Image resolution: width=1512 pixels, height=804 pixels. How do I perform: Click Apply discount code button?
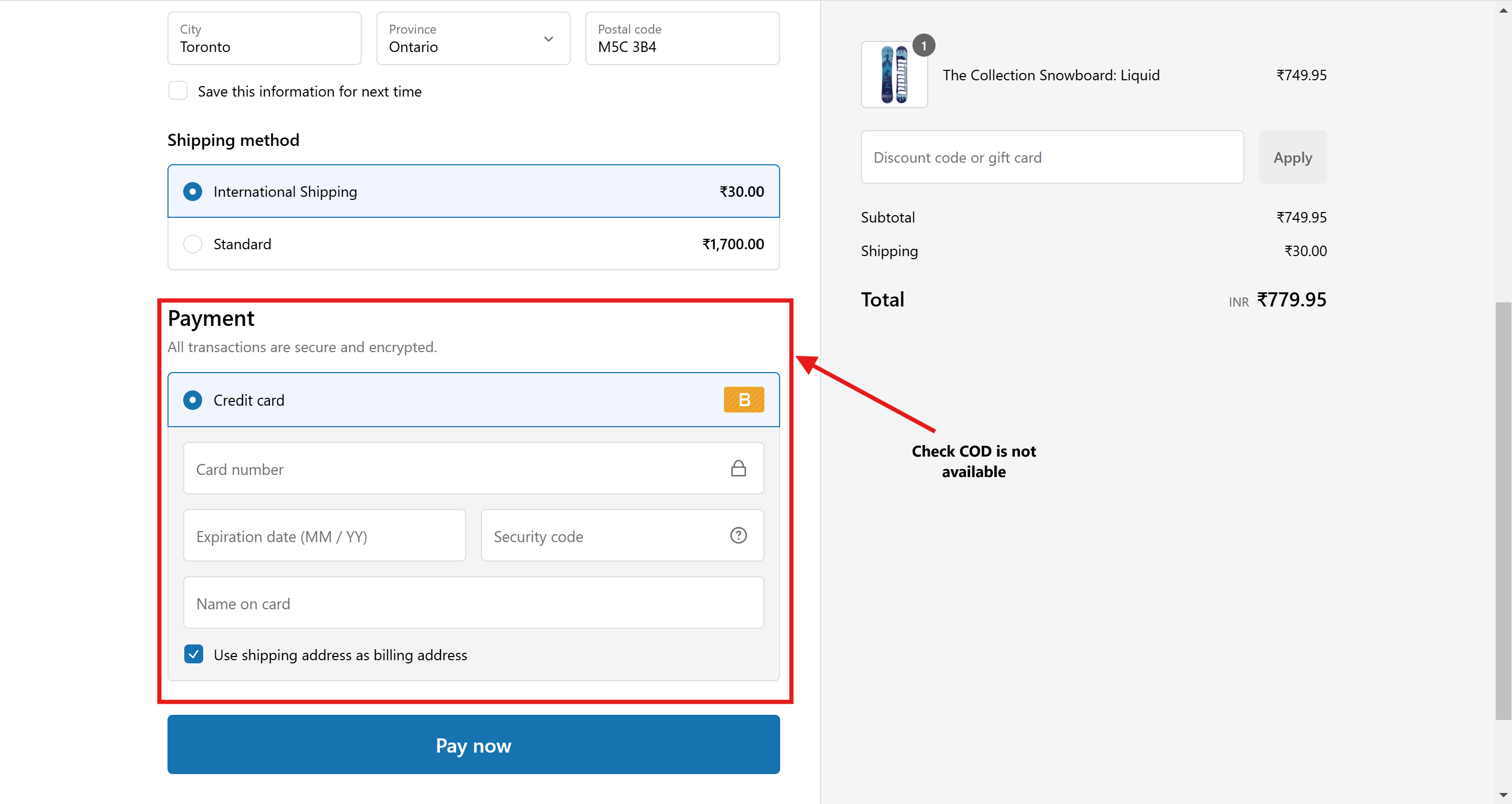[x=1292, y=157]
